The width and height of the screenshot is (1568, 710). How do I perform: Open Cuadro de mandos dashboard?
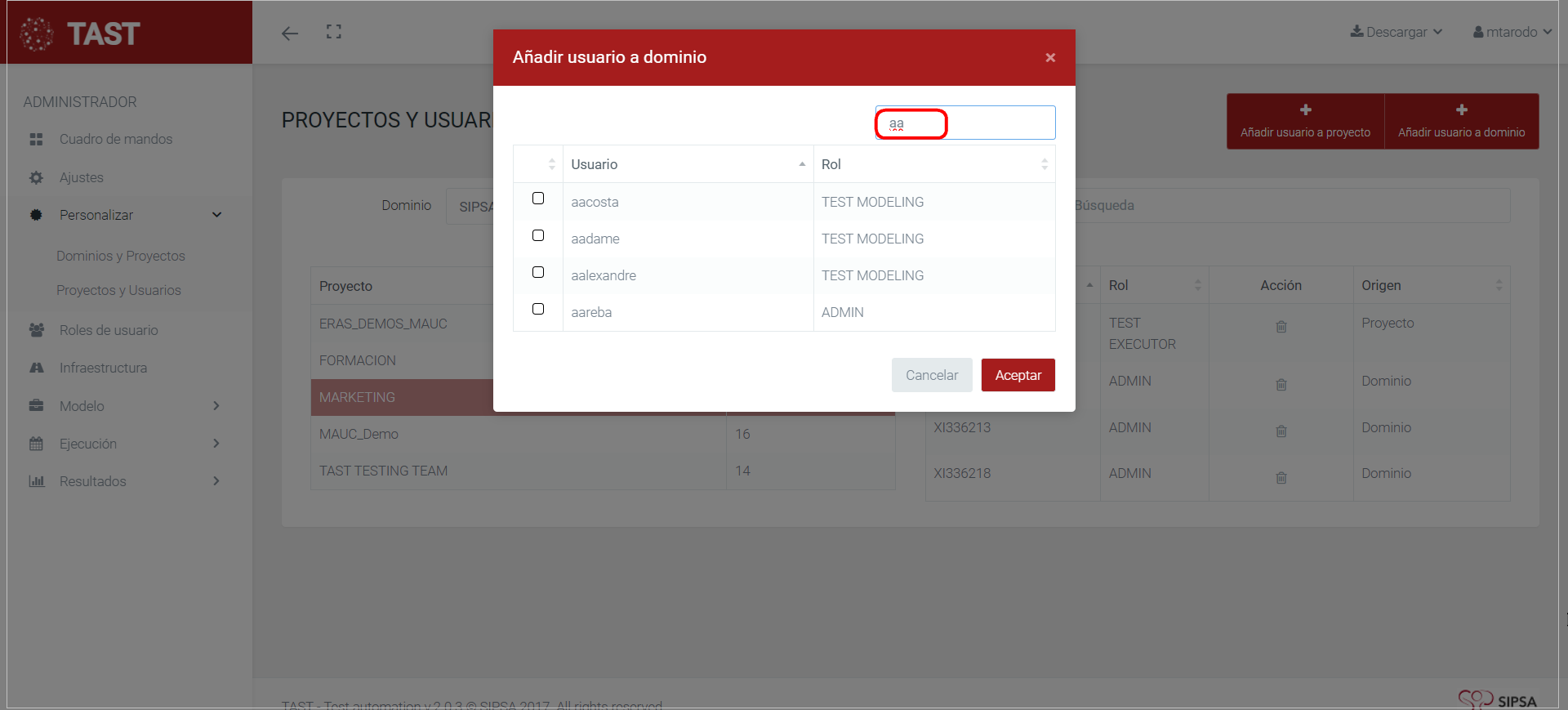pyautogui.click(x=115, y=139)
